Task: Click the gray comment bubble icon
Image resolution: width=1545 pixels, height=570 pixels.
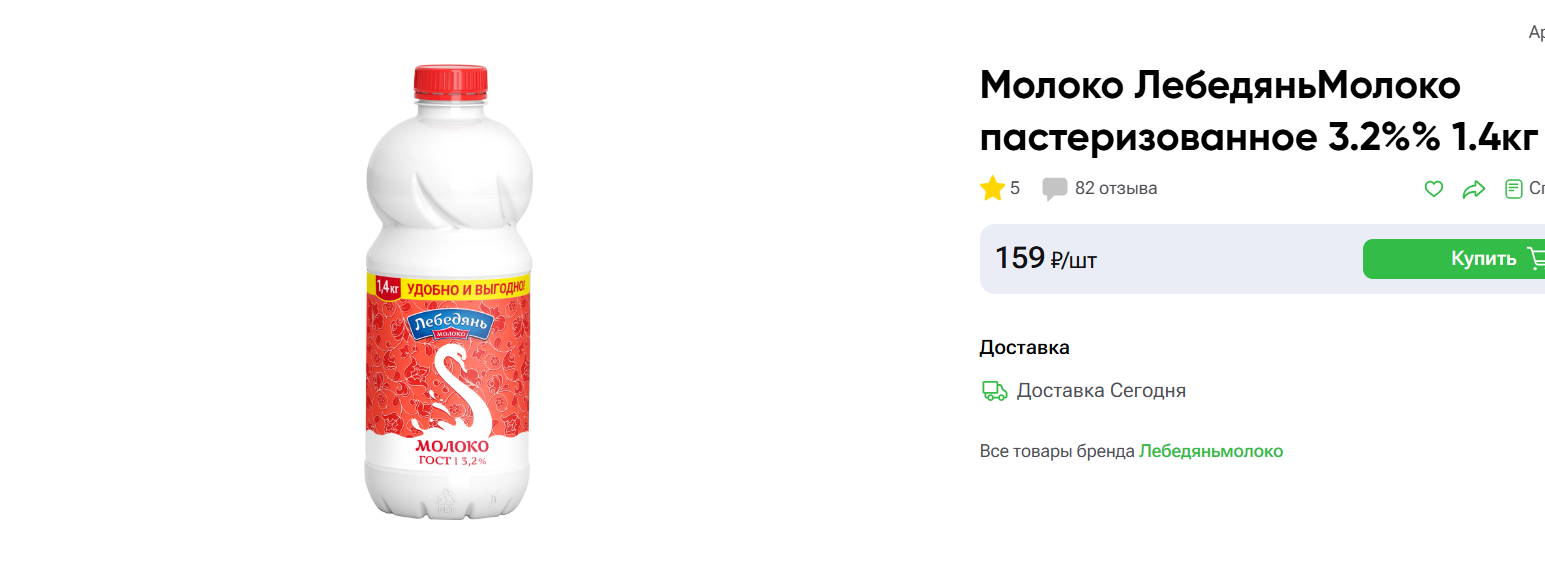Action: [x=1054, y=189]
